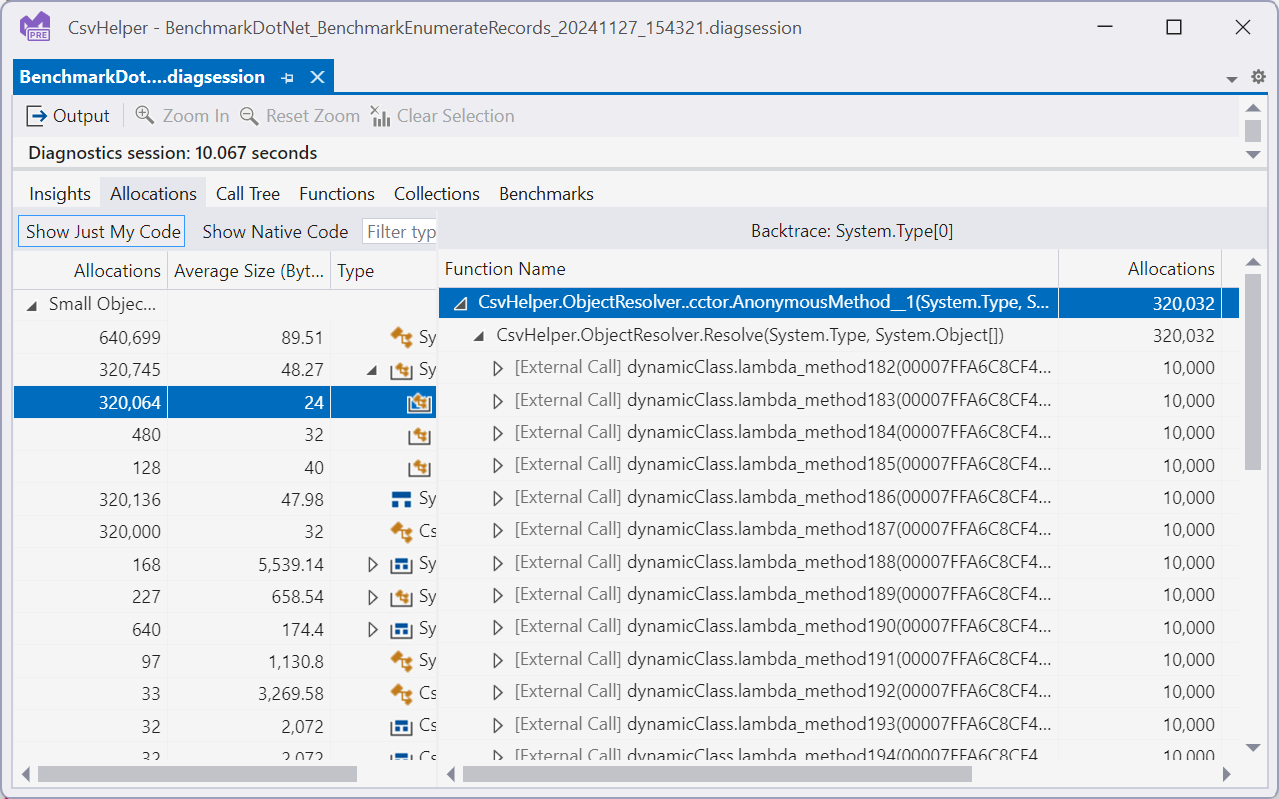The image size is (1279, 799).
Task: Open the Call Tree tab
Action: click(x=248, y=194)
